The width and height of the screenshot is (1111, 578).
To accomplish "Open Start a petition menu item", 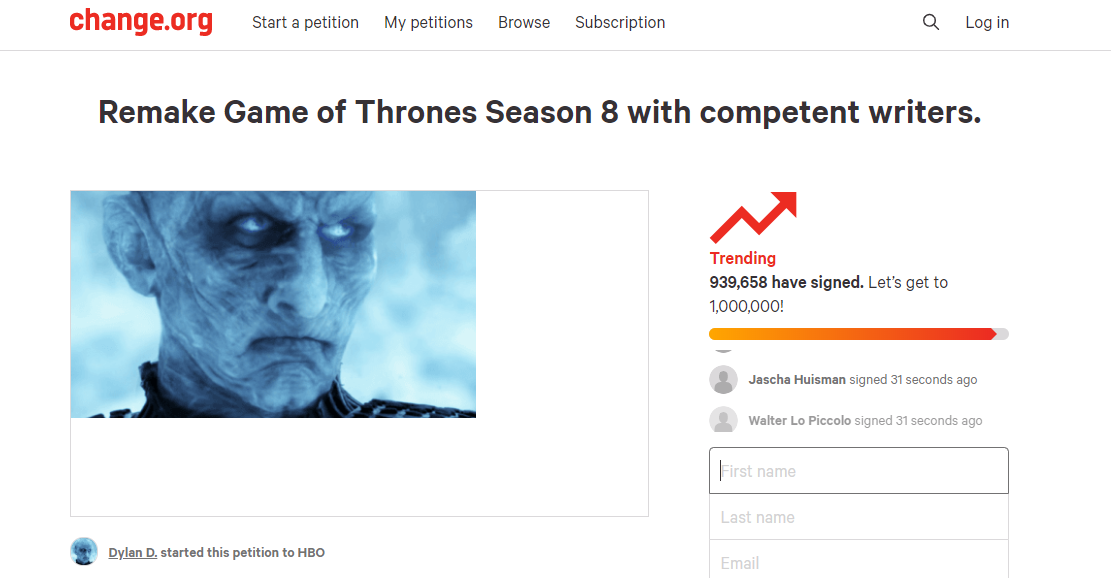I will coord(305,22).
